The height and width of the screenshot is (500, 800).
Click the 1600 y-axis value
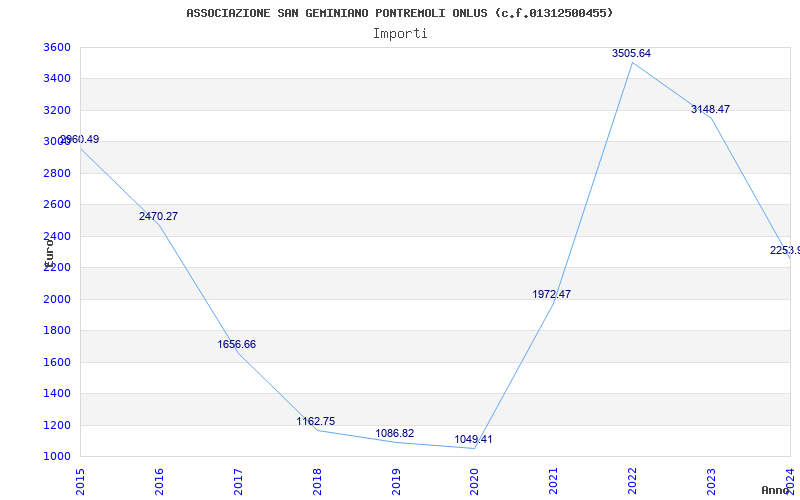pos(57,362)
